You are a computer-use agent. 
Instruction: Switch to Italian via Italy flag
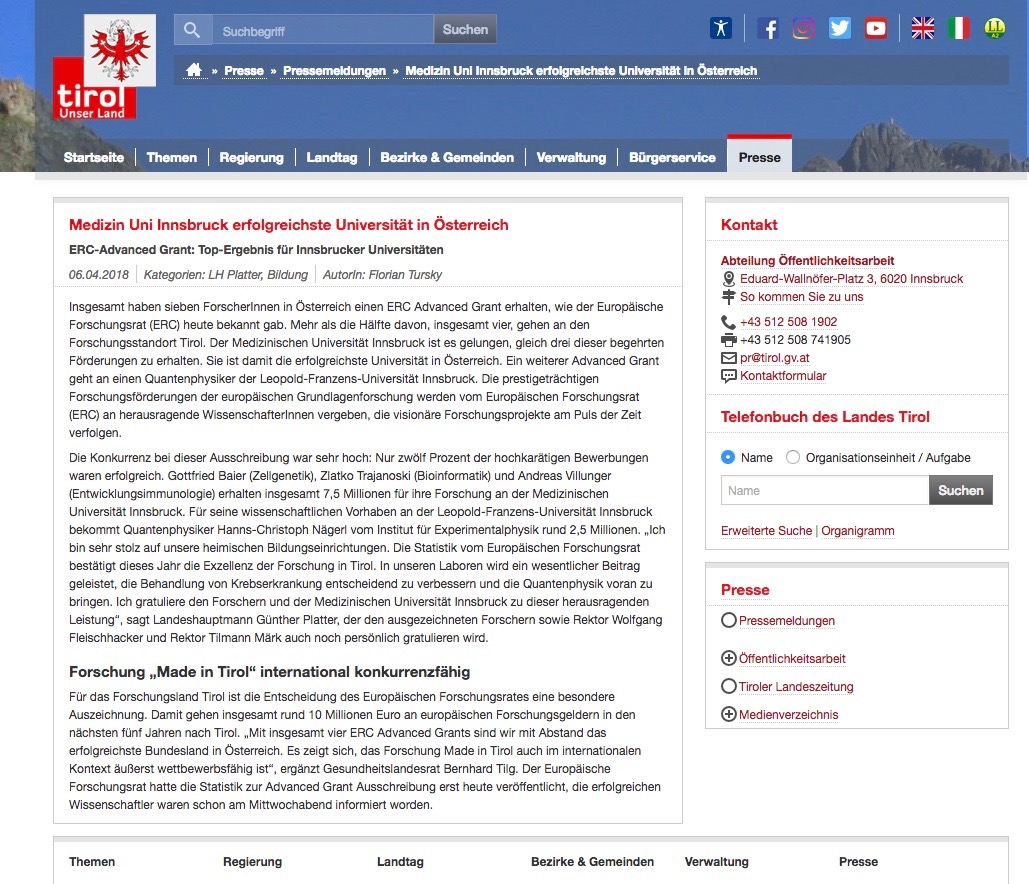959,28
